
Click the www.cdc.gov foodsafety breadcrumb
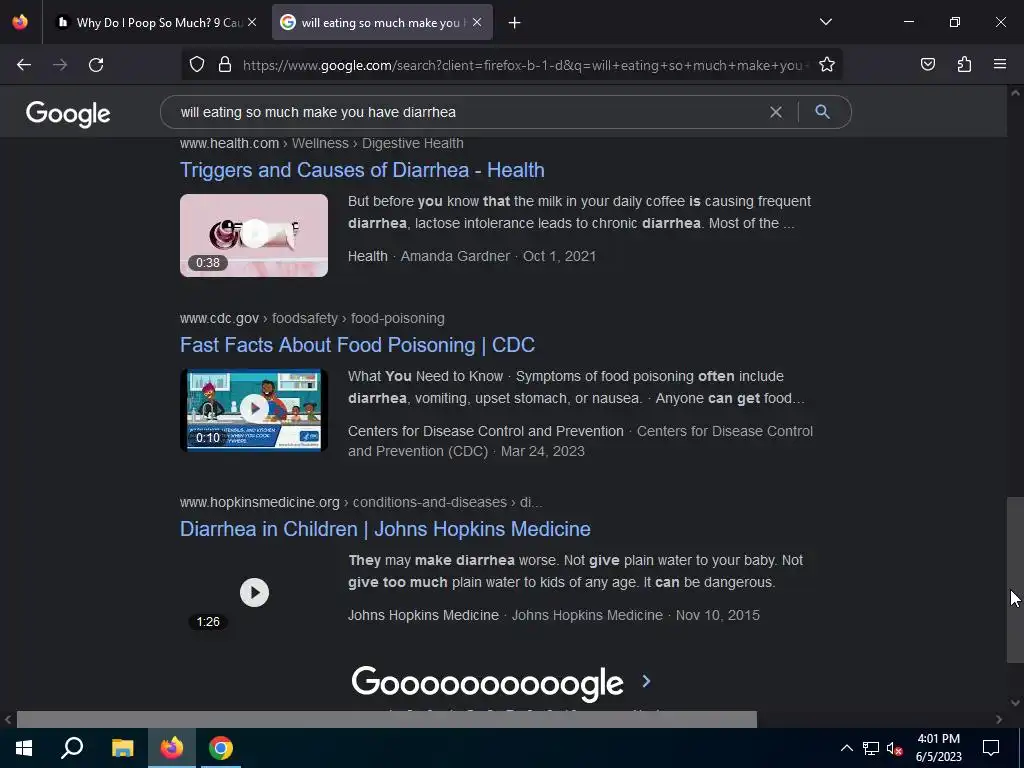coord(312,319)
